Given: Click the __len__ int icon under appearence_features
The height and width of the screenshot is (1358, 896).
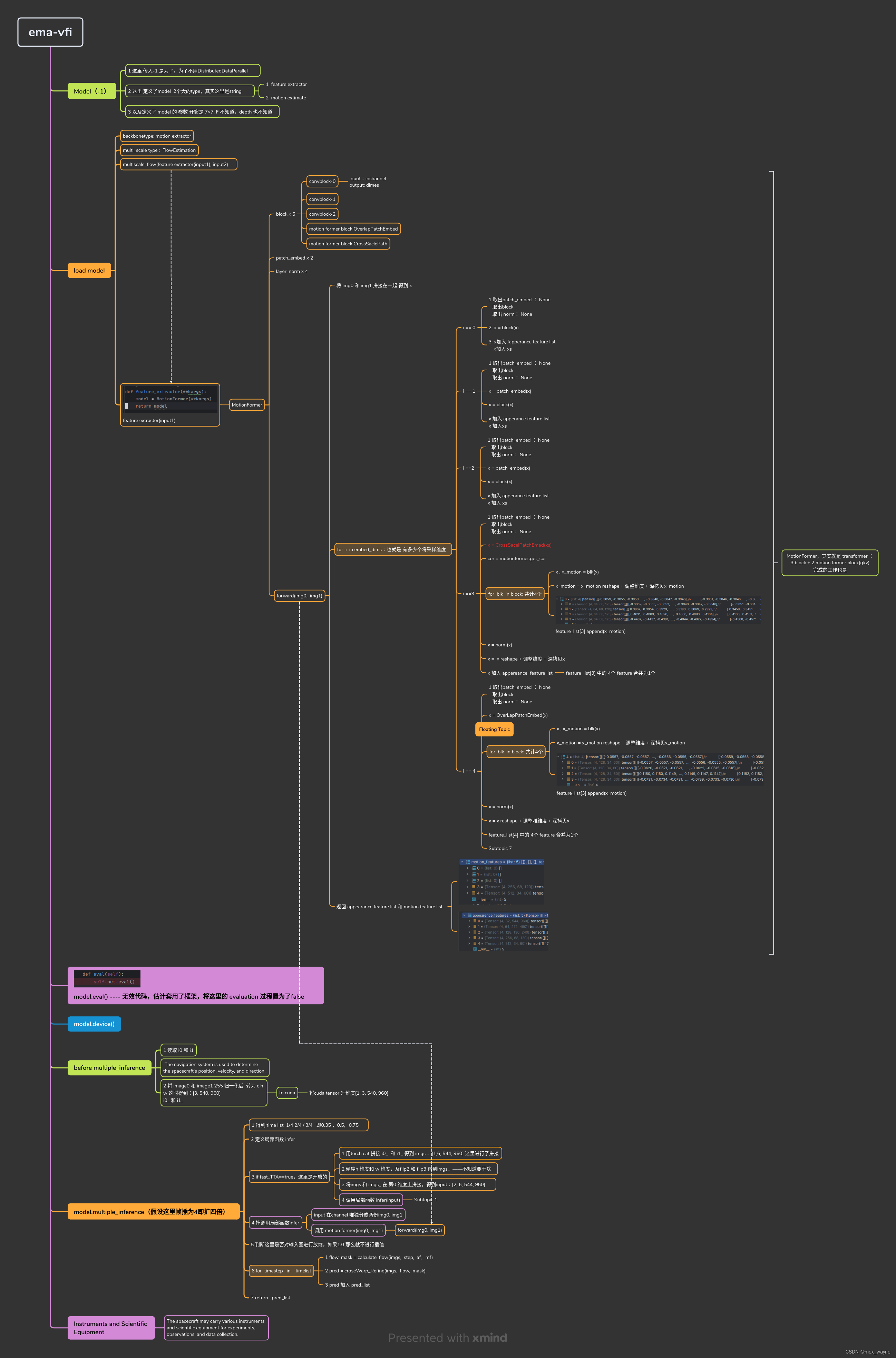Looking at the screenshot, I should (x=474, y=949).
